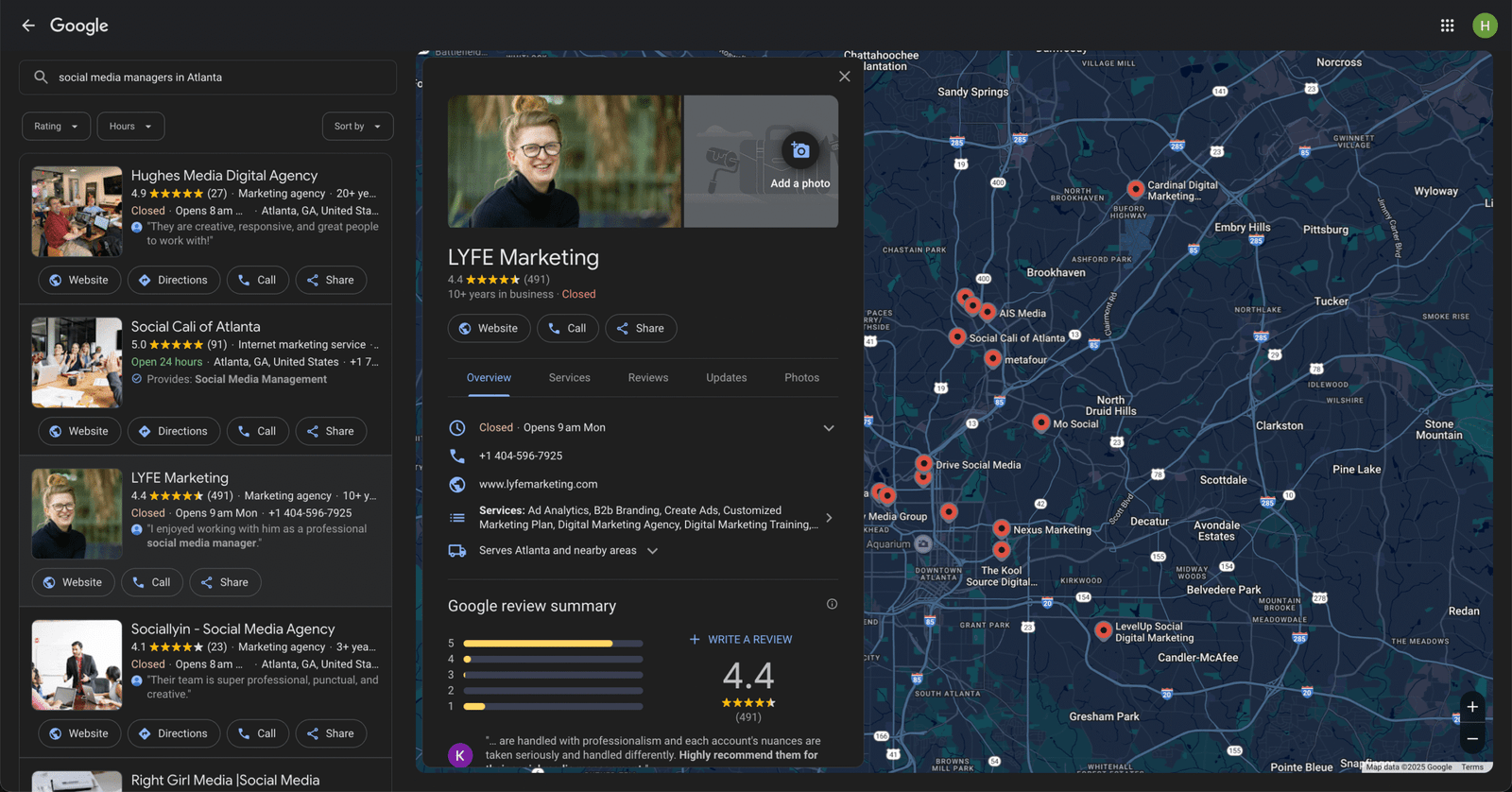Share the Hughes Media Digital Agency listing
The height and width of the screenshot is (792, 1512).
(x=332, y=281)
